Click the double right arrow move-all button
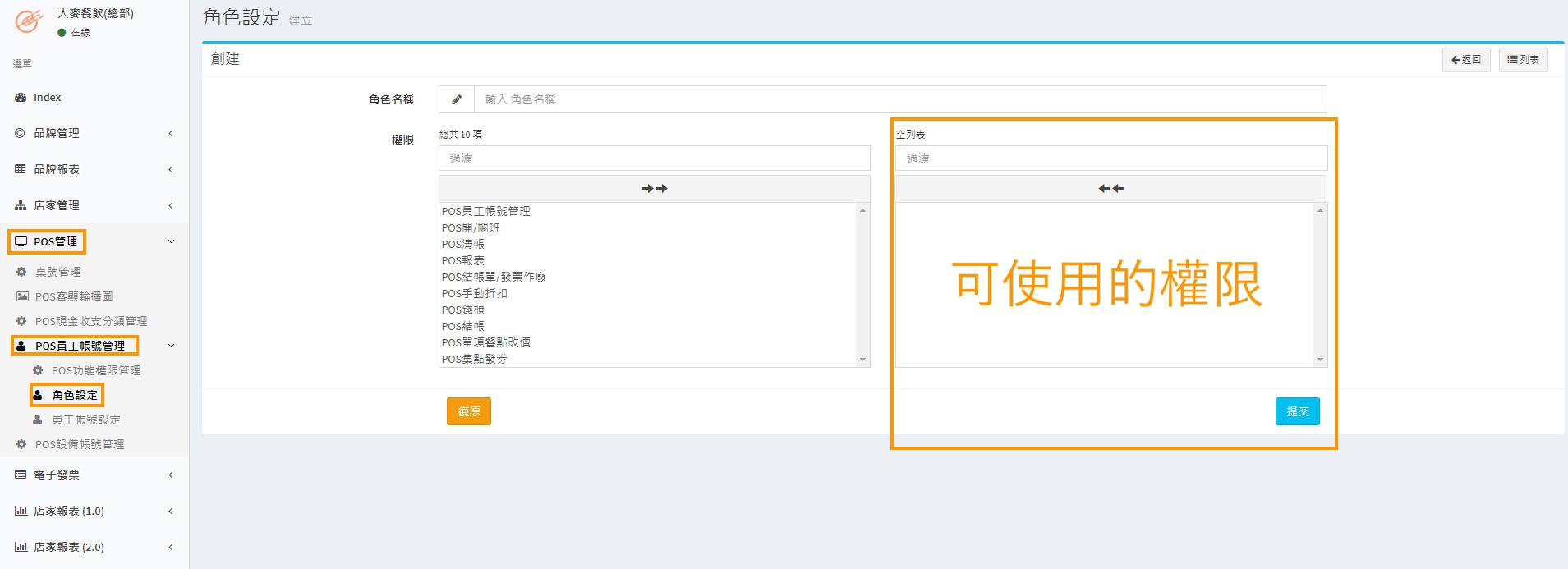 tap(654, 189)
